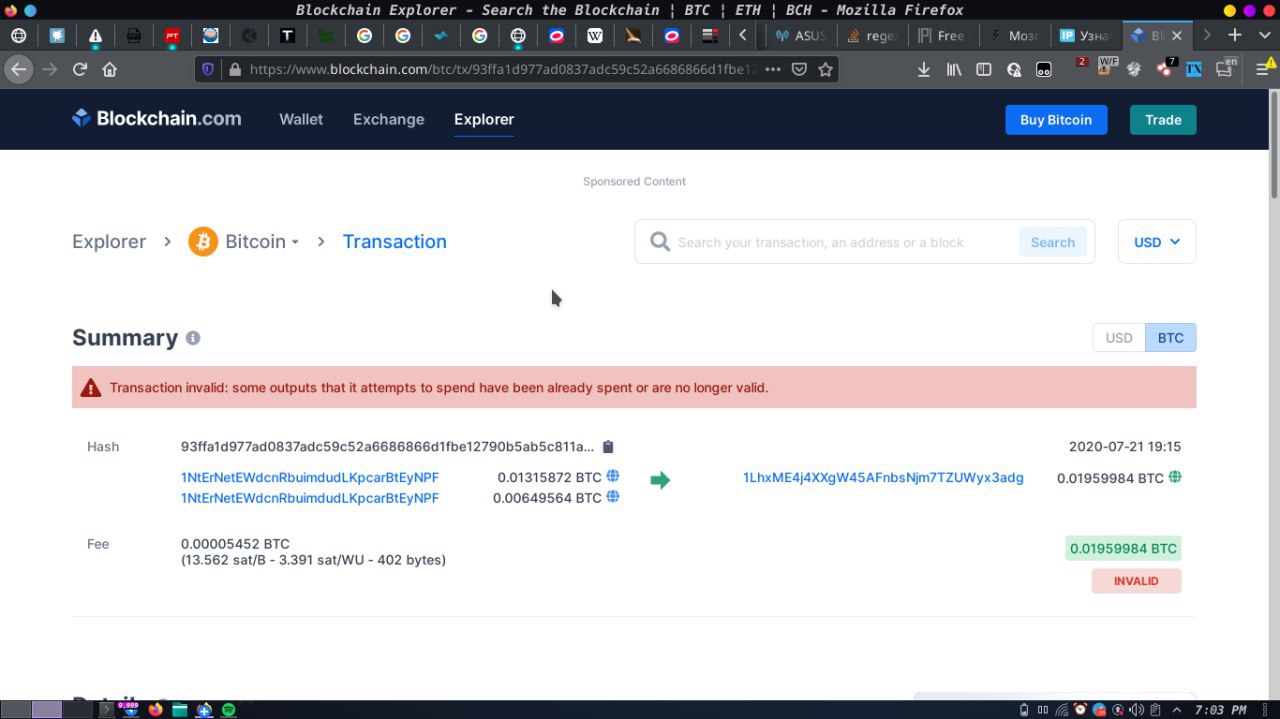
Task: Switch summary display to USD
Action: tap(1118, 338)
